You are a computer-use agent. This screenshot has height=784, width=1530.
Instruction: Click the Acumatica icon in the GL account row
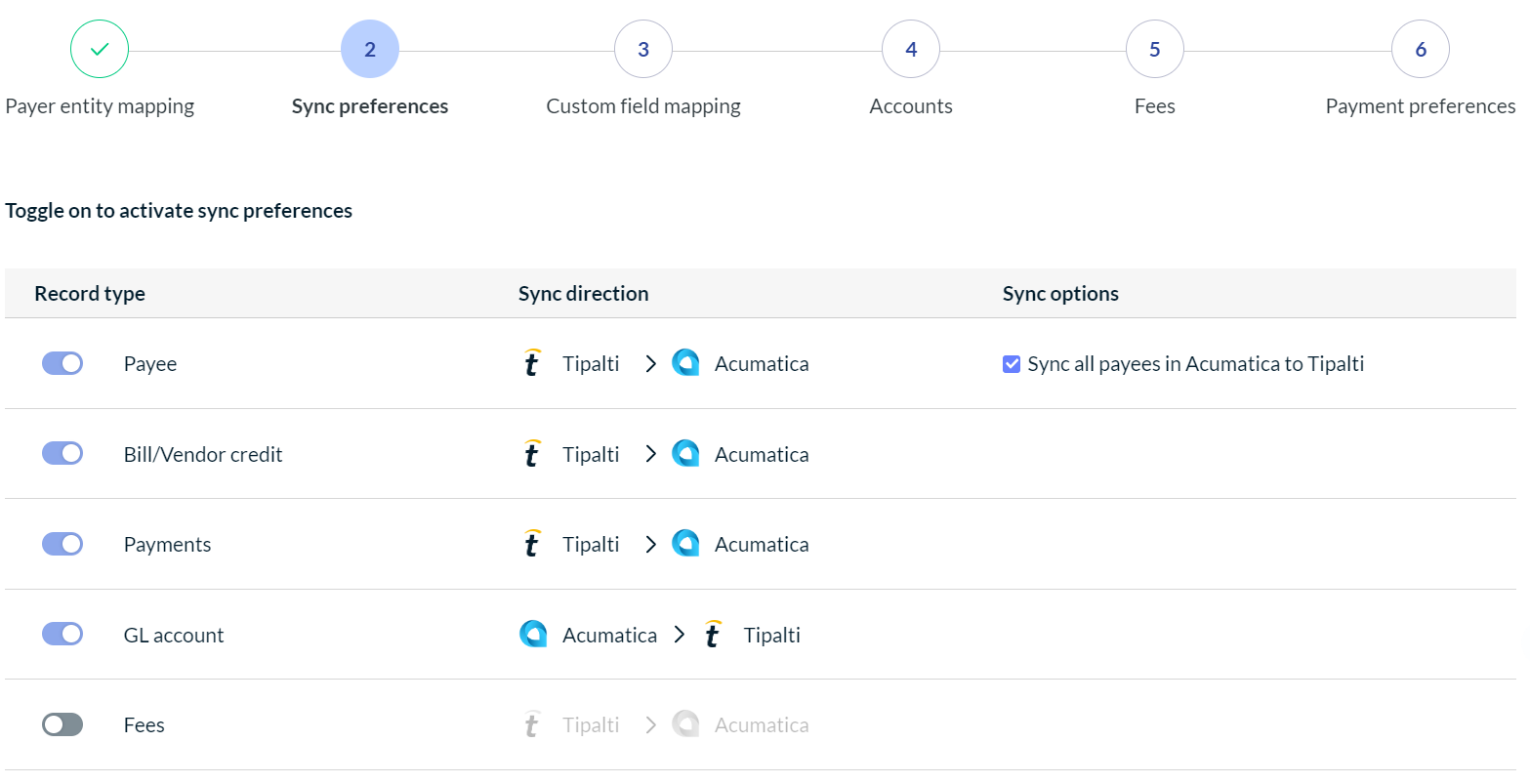click(x=533, y=634)
